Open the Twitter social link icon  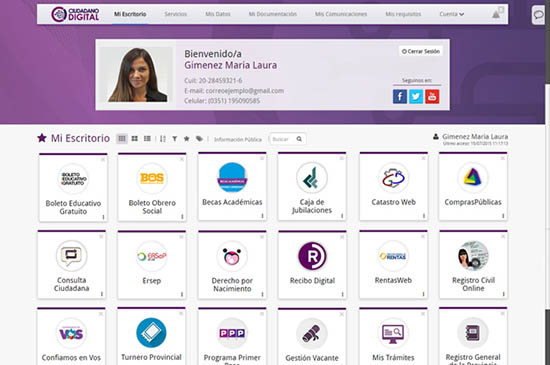tap(416, 97)
